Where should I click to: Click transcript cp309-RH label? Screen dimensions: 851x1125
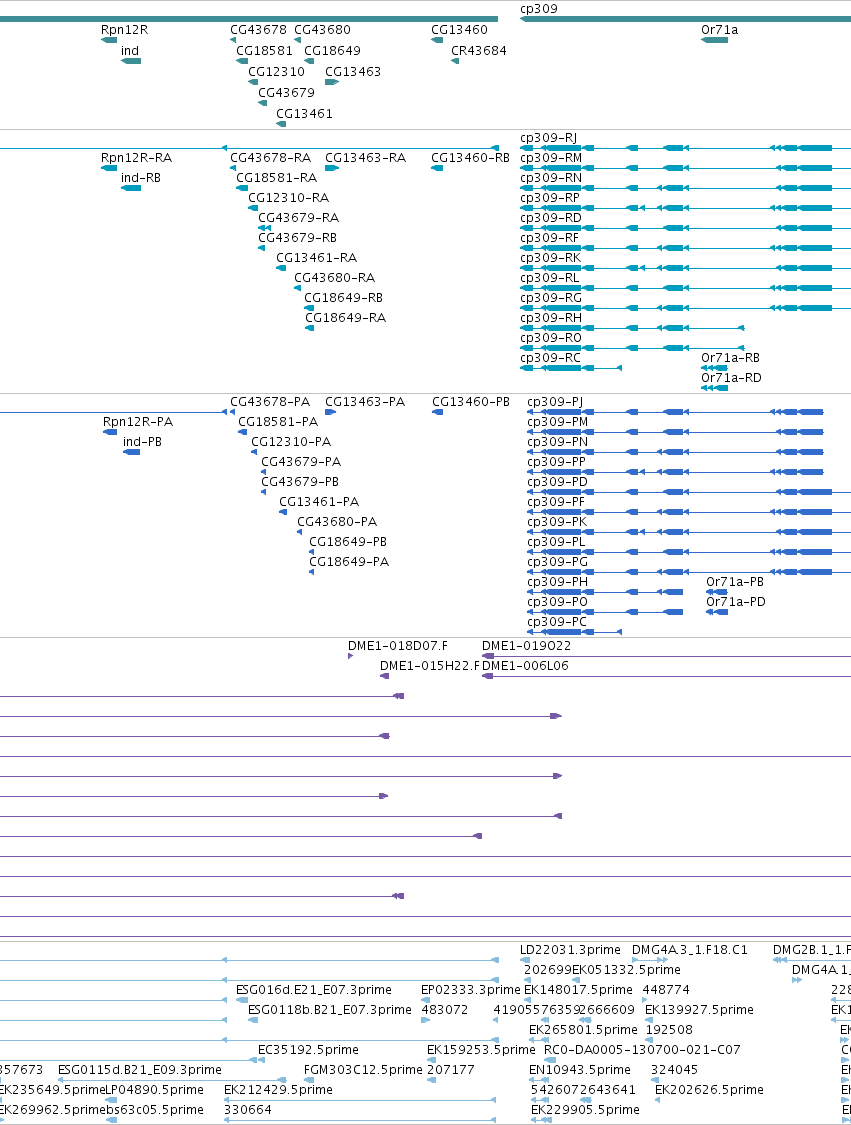point(551,318)
